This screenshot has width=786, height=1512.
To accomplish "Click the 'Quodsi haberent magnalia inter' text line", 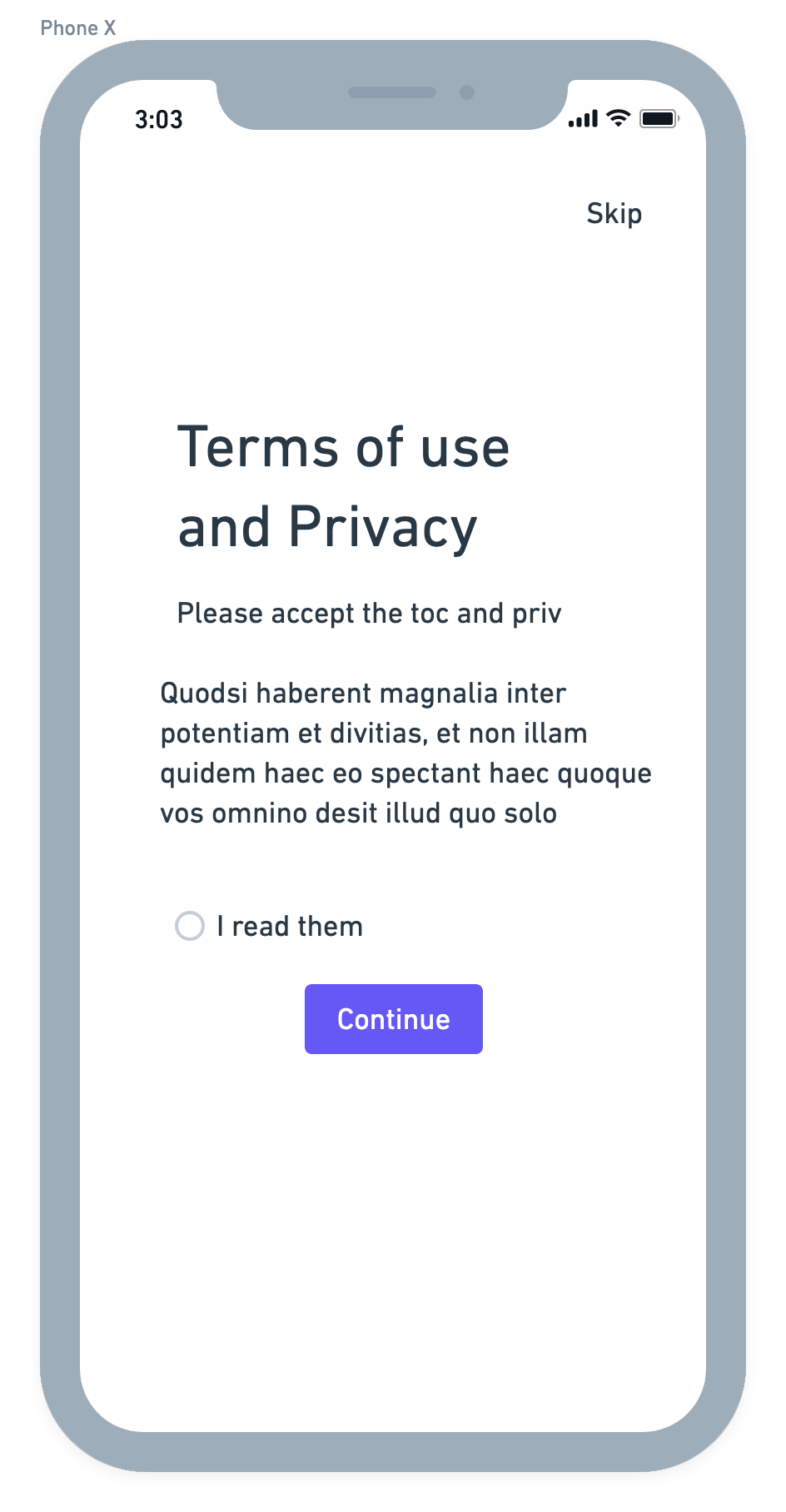I will click(x=363, y=693).
